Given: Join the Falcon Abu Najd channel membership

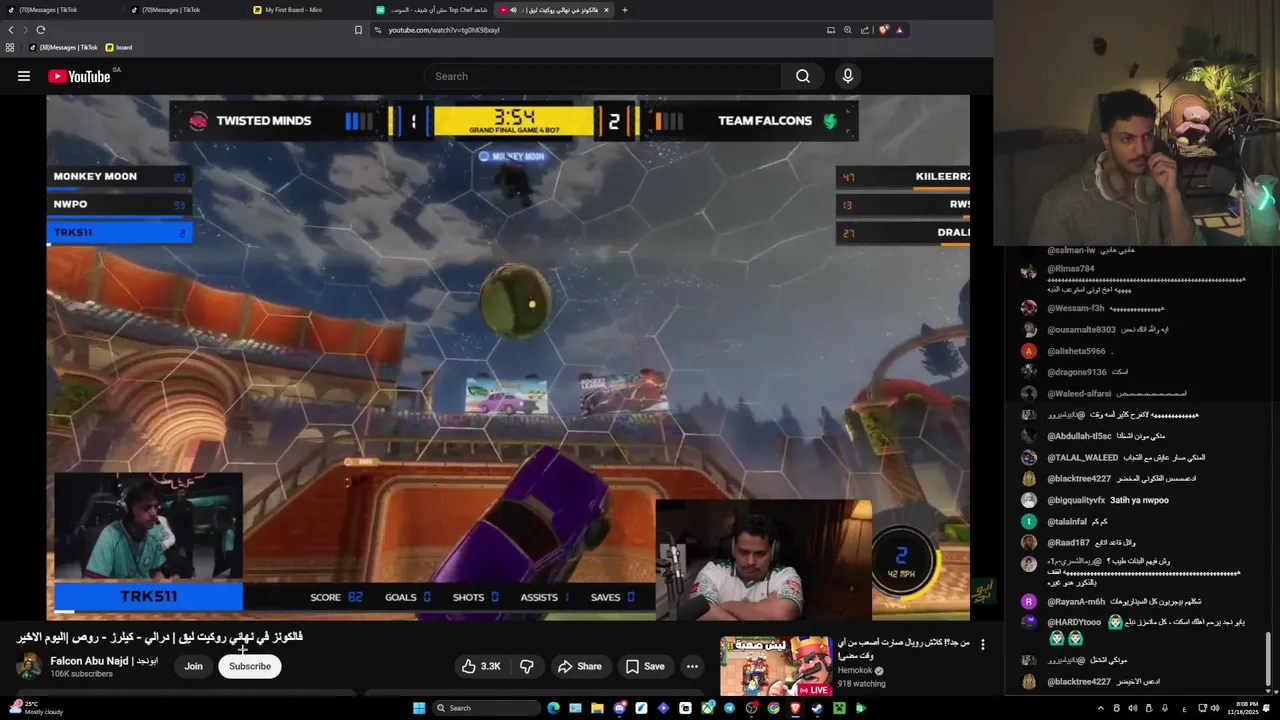Looking at the screenshot, I should pos(193,666).
